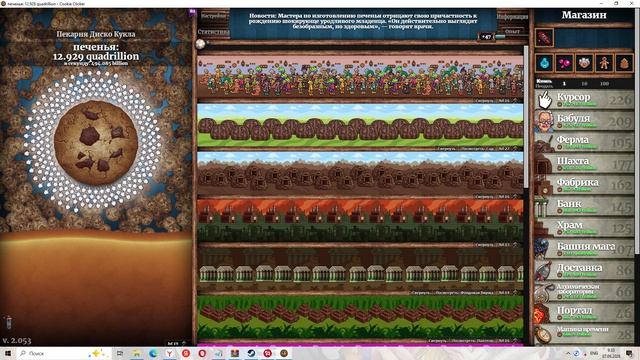The height and width of the screenshot is (360, 640).
Task: Buy a Курсор building
Action: 584,100
